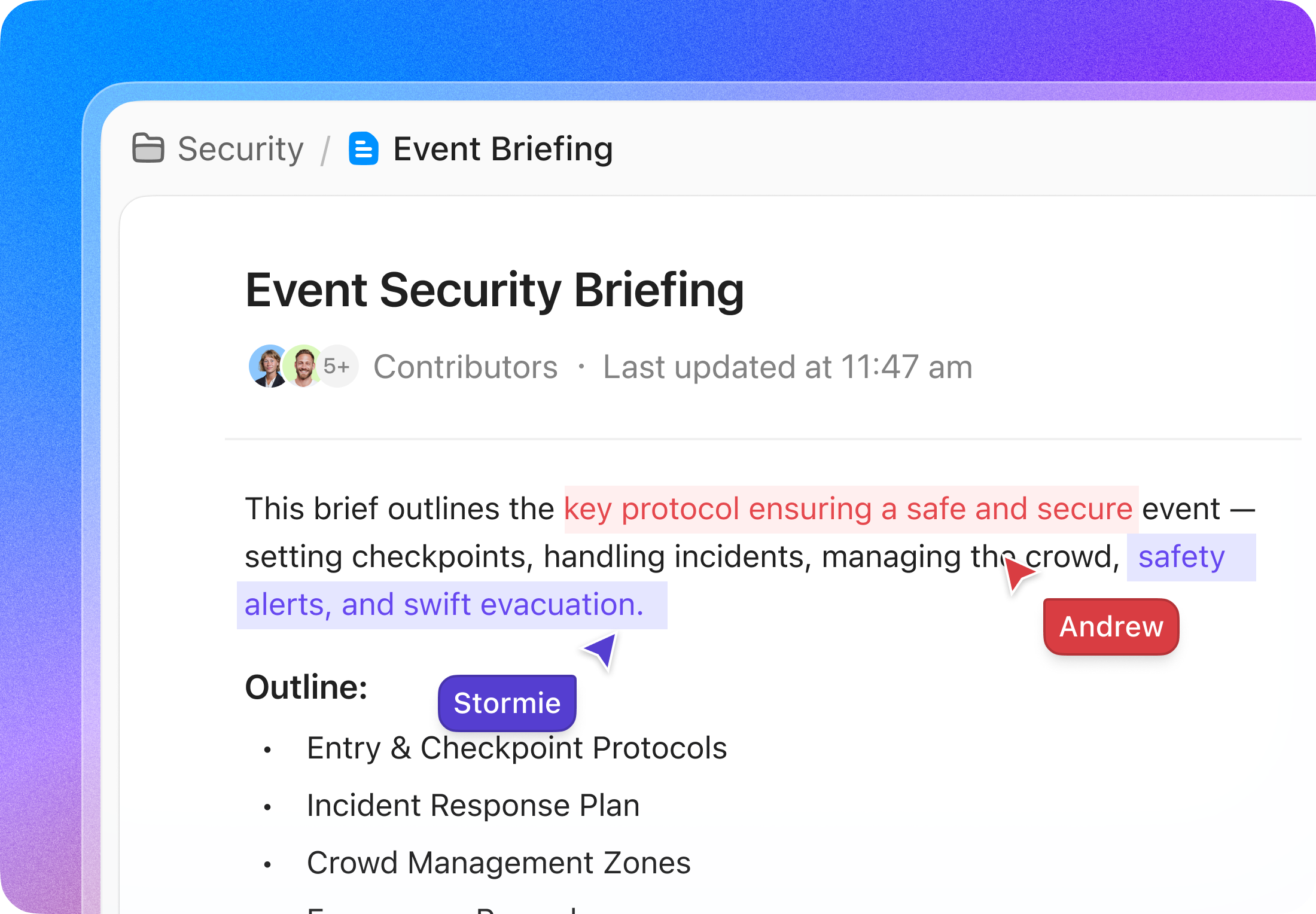Image resolution: width=1316 pixels, height=914 pixels.
Task: Select the second contributor avatar
Action: click(x=303, y=366)
